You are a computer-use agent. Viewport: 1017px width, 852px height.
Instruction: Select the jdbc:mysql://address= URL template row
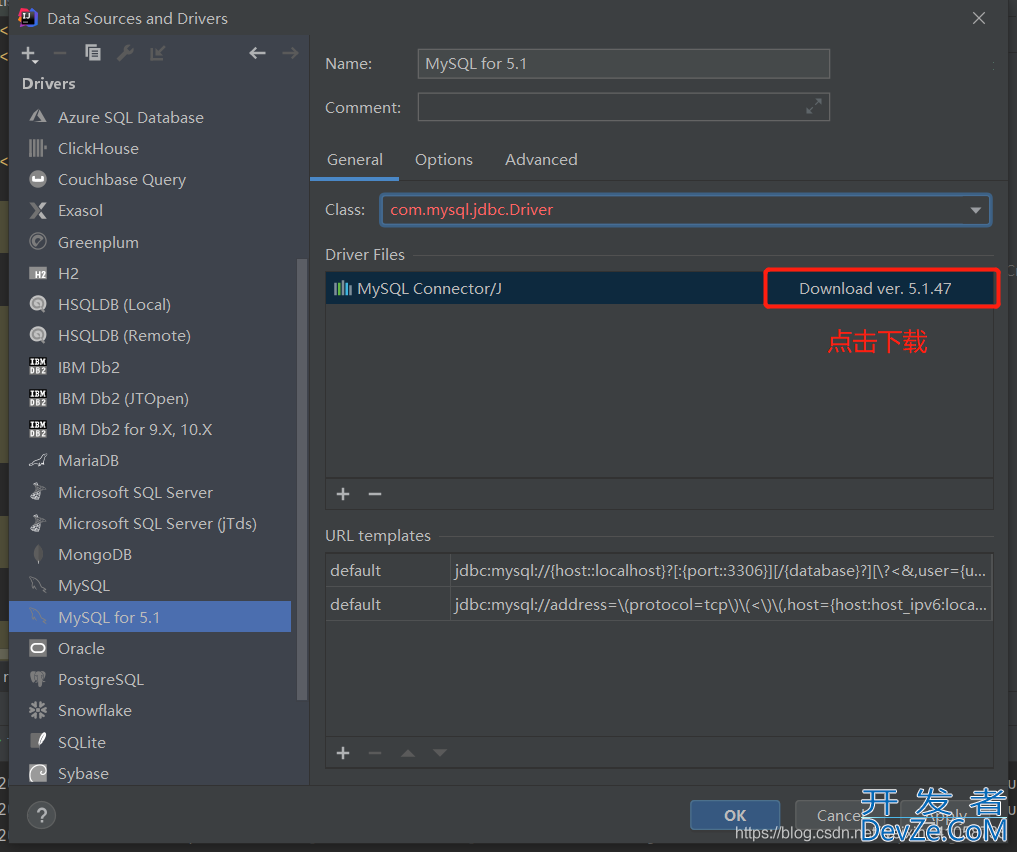(659, 604)
